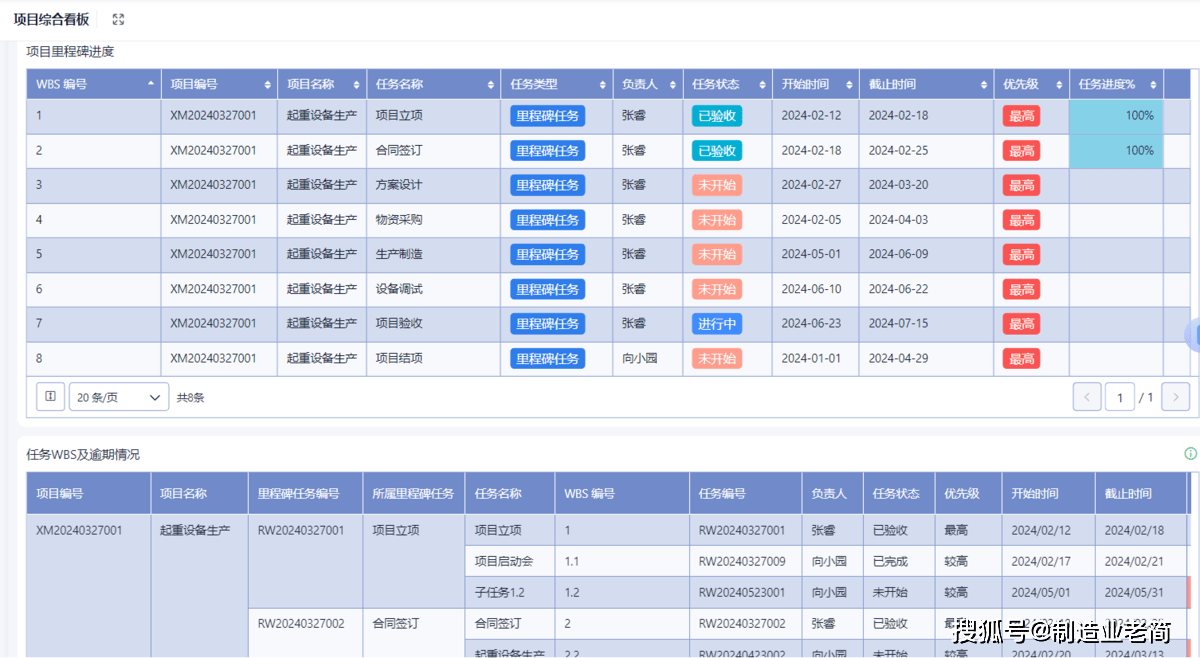Image resolution: width=1200 pixels, height=658 pixels.
Task: Sort by WBS 编号 column arrow
Action: pos(151,84)
